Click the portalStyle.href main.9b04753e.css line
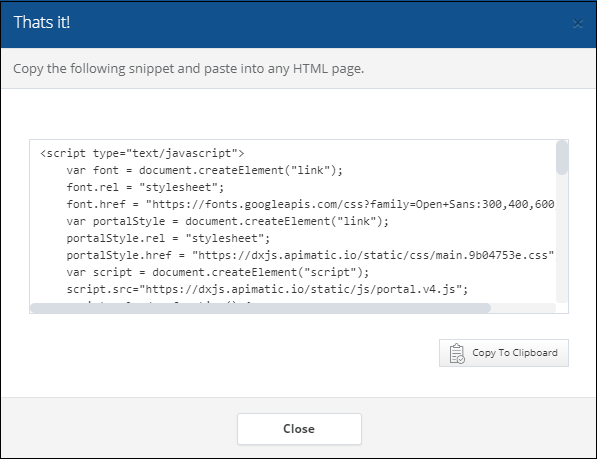The image size is (597, 459). 310,255
